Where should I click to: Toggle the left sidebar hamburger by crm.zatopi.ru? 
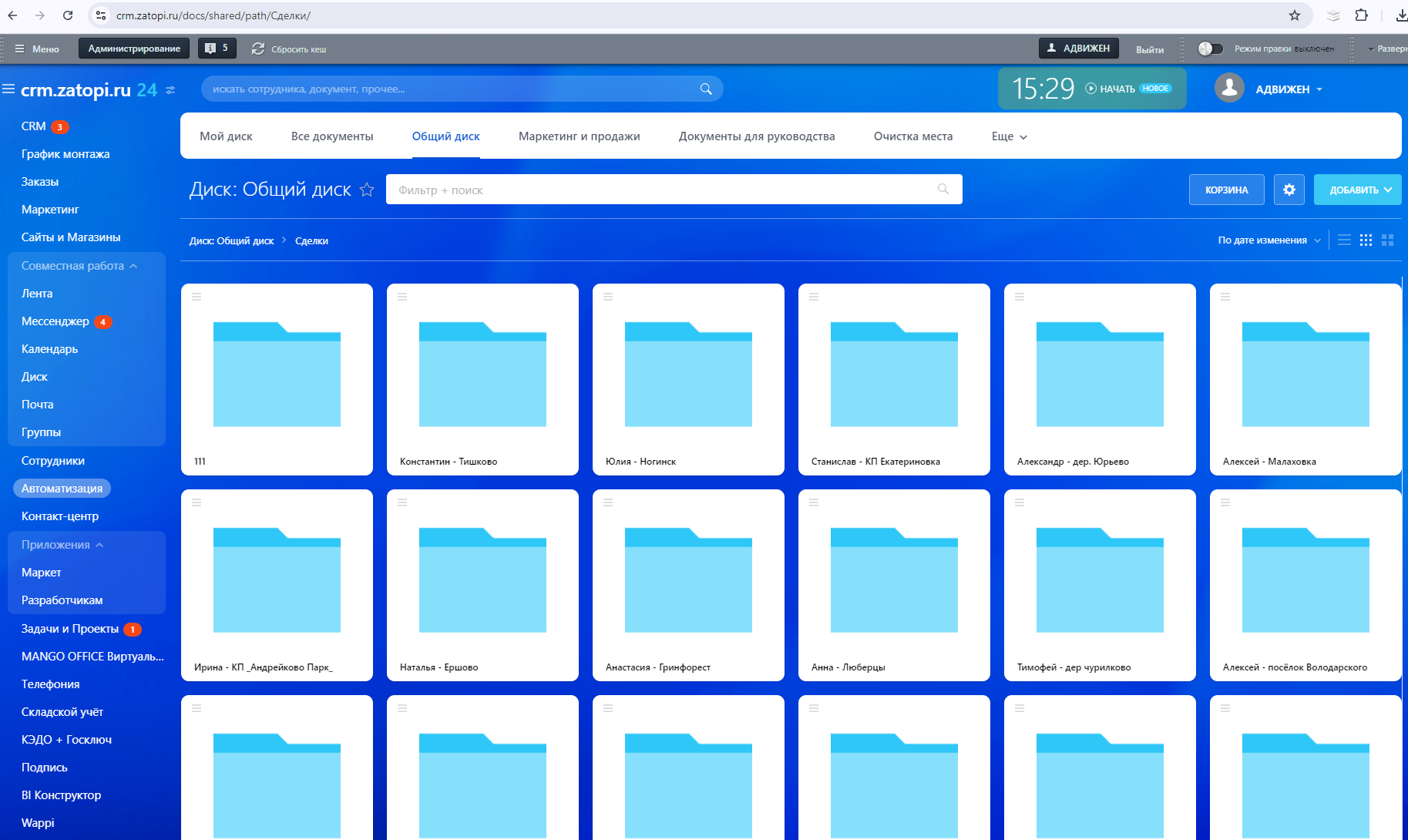coord(8,89)
